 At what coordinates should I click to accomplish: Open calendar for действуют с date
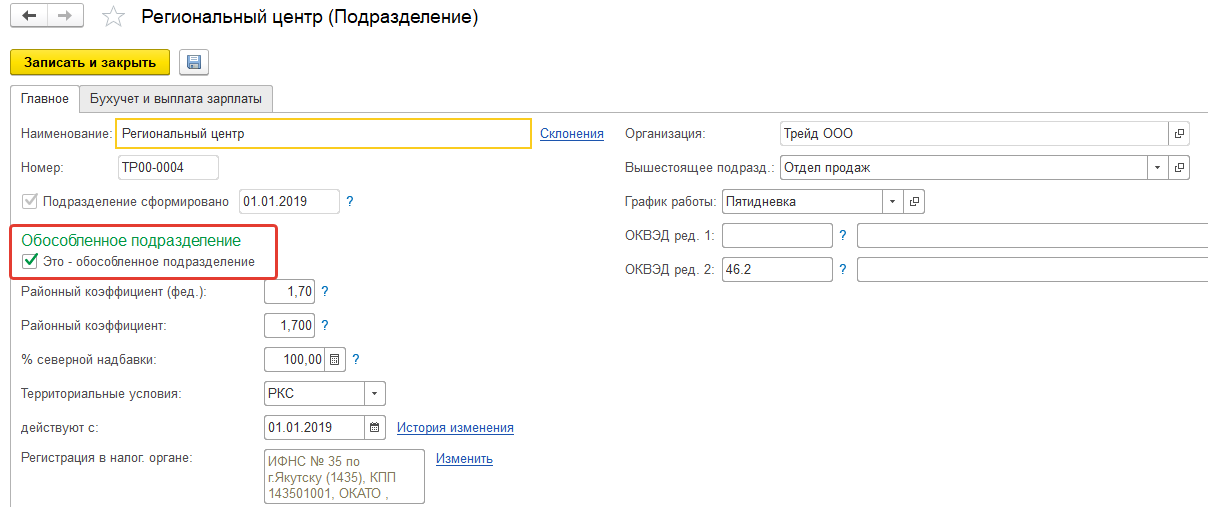click(x=375, y=427)
